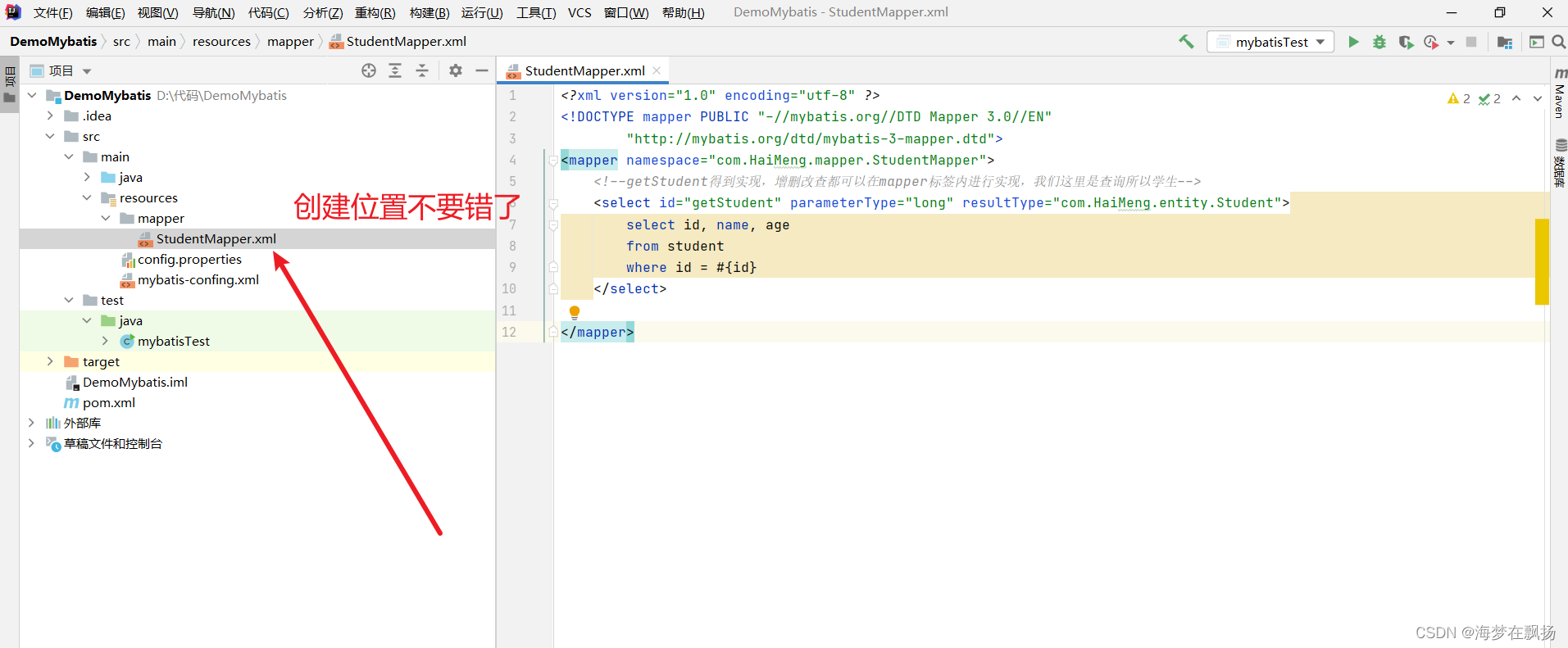Select mybatis-confing.xml in project tree
This screenshot has width=1568, height=648.
pos(198,279)
